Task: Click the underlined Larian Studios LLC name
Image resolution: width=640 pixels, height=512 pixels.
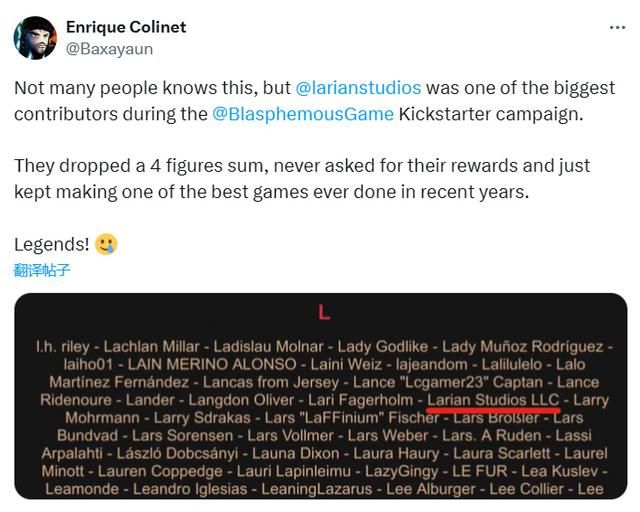Action: [493, 400]
